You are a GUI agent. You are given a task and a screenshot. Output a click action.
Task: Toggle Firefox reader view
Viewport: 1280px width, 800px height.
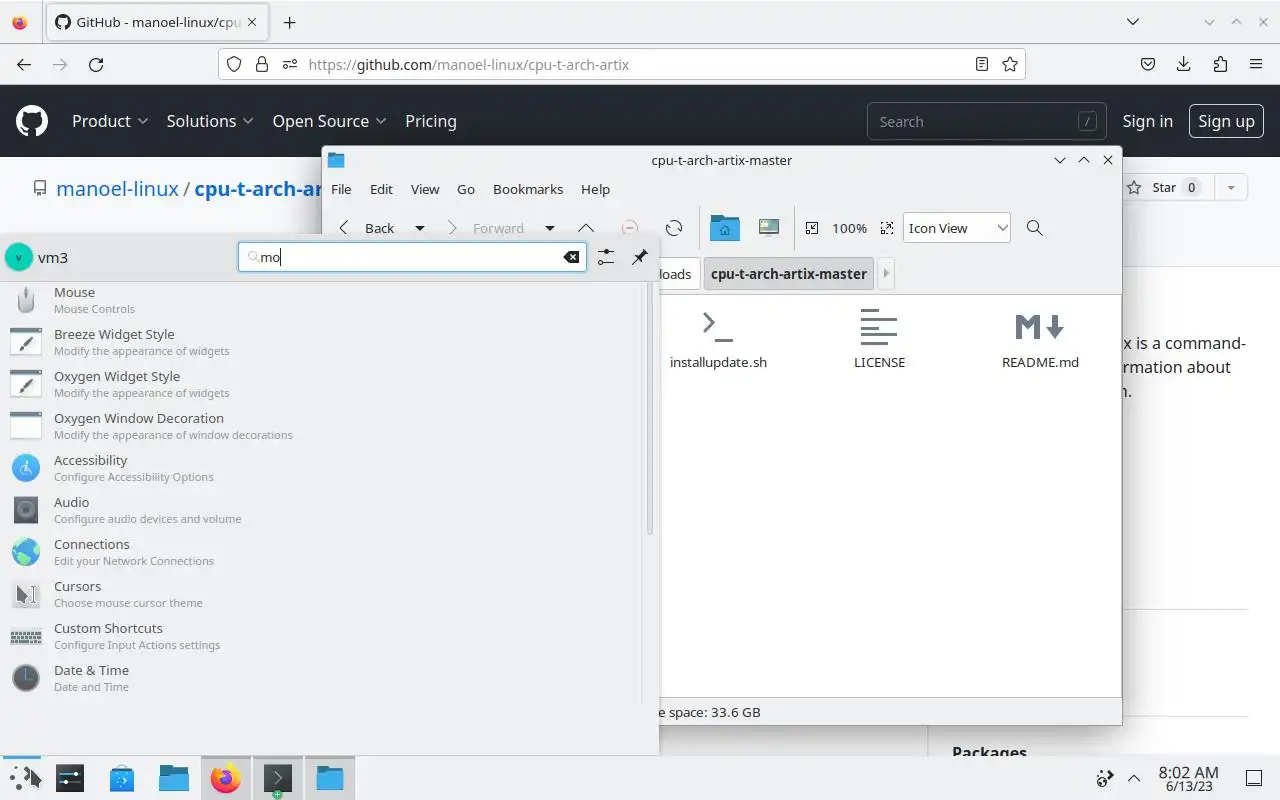pos(982,64)
